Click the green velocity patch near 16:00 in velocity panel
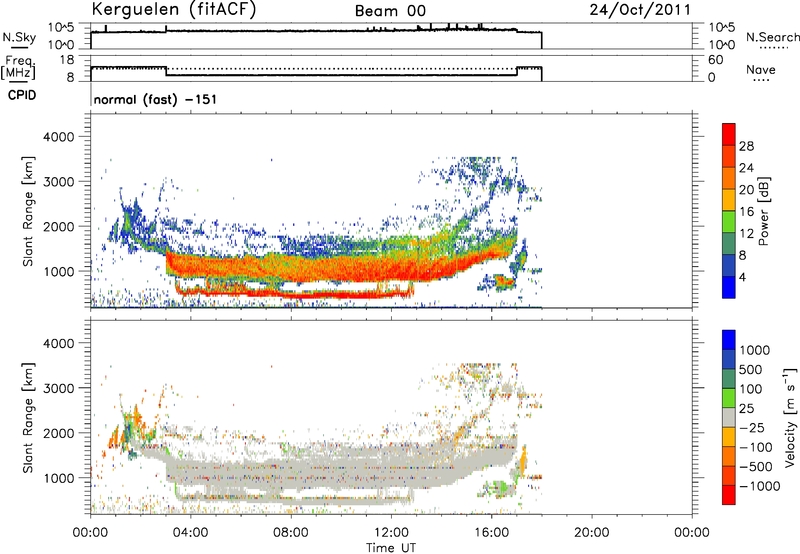This screenshot has width=800, height=554. click(x=500, y=488)
